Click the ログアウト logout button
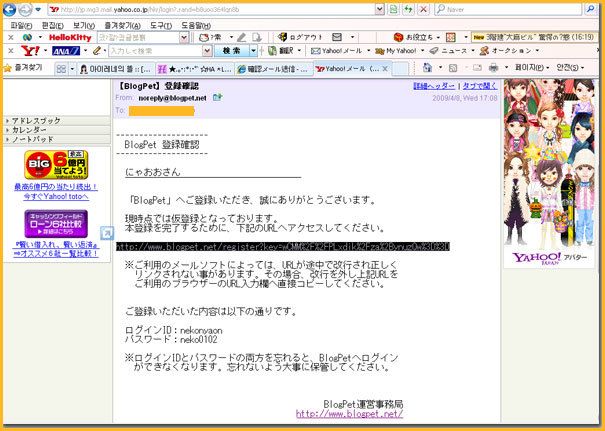This screenshot has height=431, width=605. coord(300,37)
